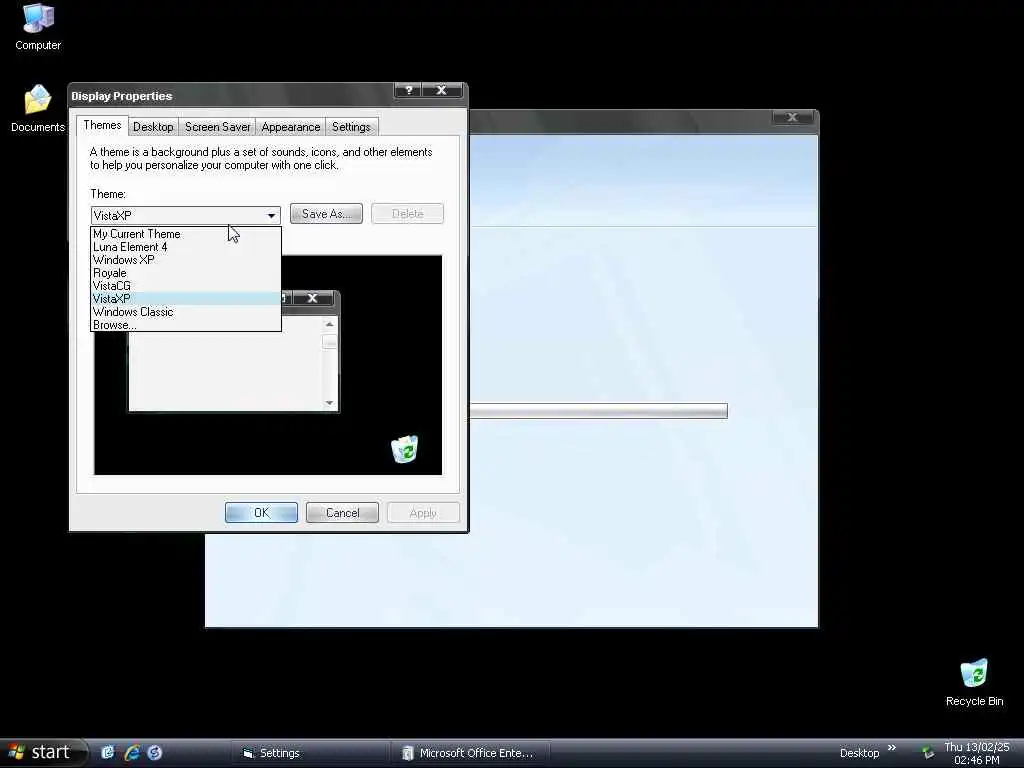Launch Internet Explorer from quick launch
This screenshot has width=1024, height=768.
(132, 752)
